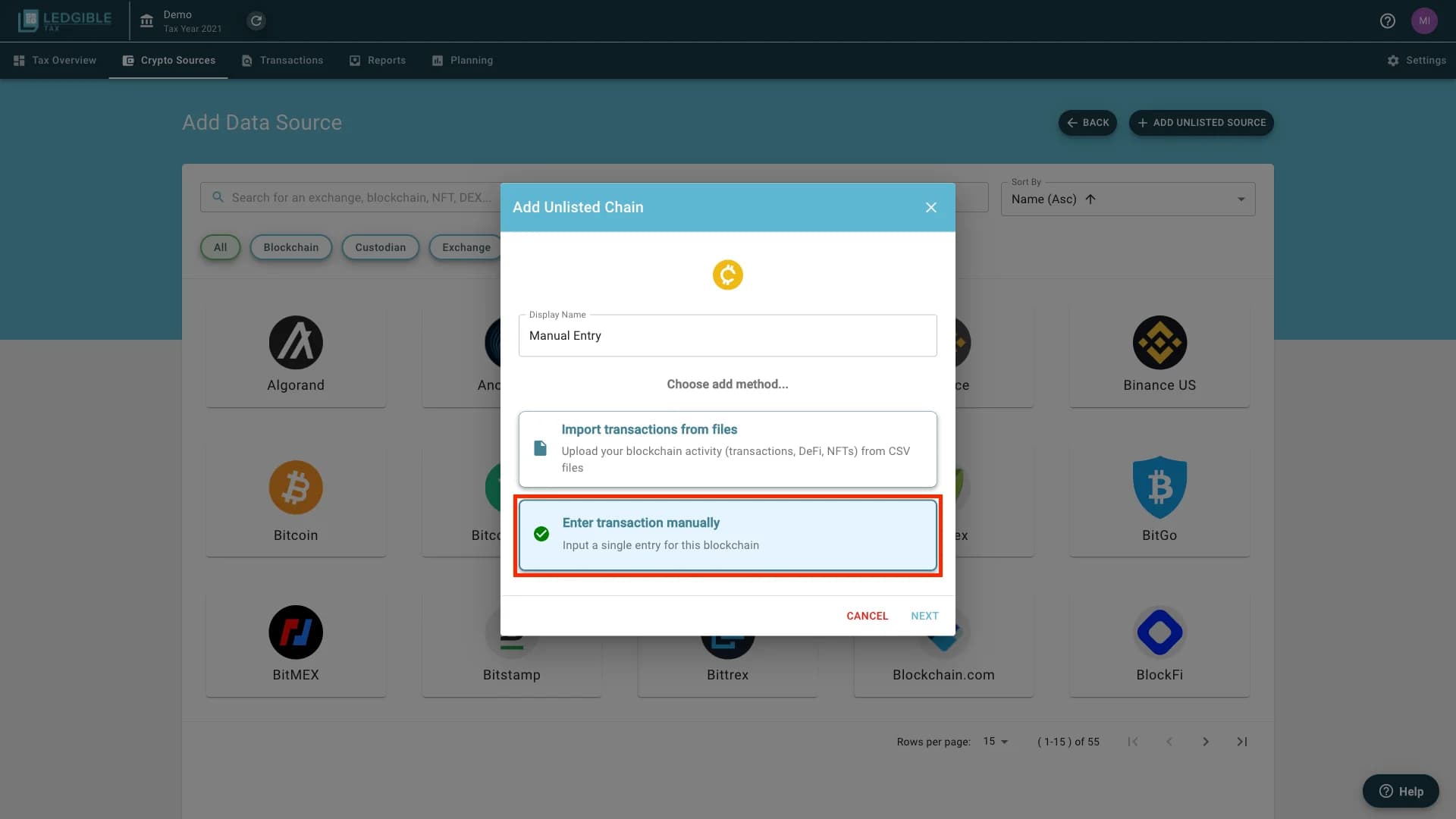Viewport: 1456px width, 819px height.
Task: Click NEXT in the dialog
Action: [x=924, y=616]
